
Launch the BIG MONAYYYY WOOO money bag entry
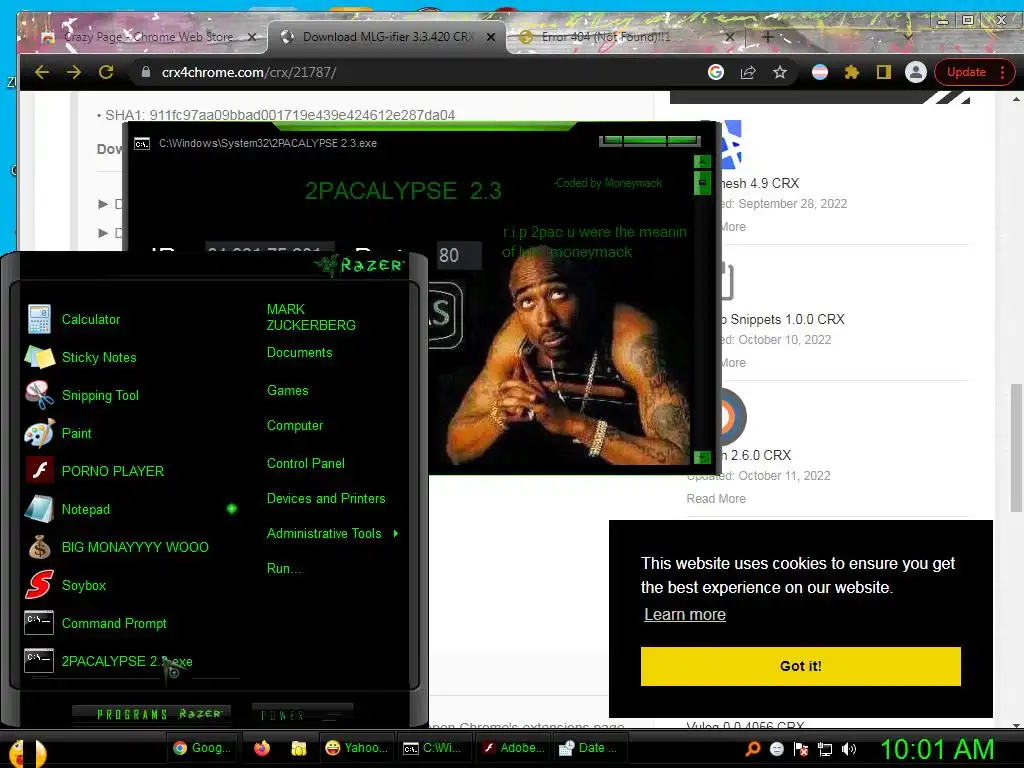click(x=117, y=547)
